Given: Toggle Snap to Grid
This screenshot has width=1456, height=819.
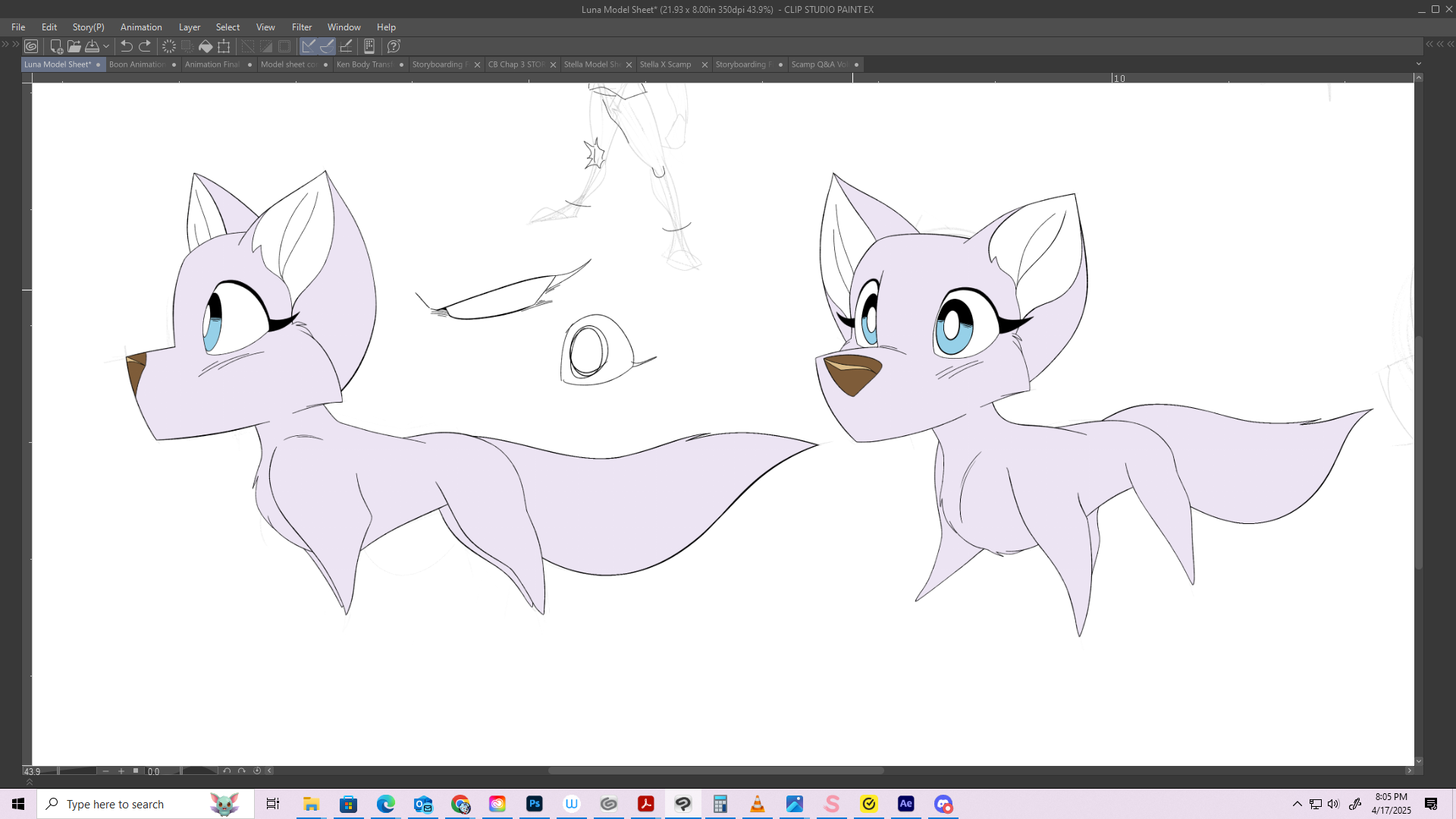Looking at the screenshot, I should (x=346, y=46).
